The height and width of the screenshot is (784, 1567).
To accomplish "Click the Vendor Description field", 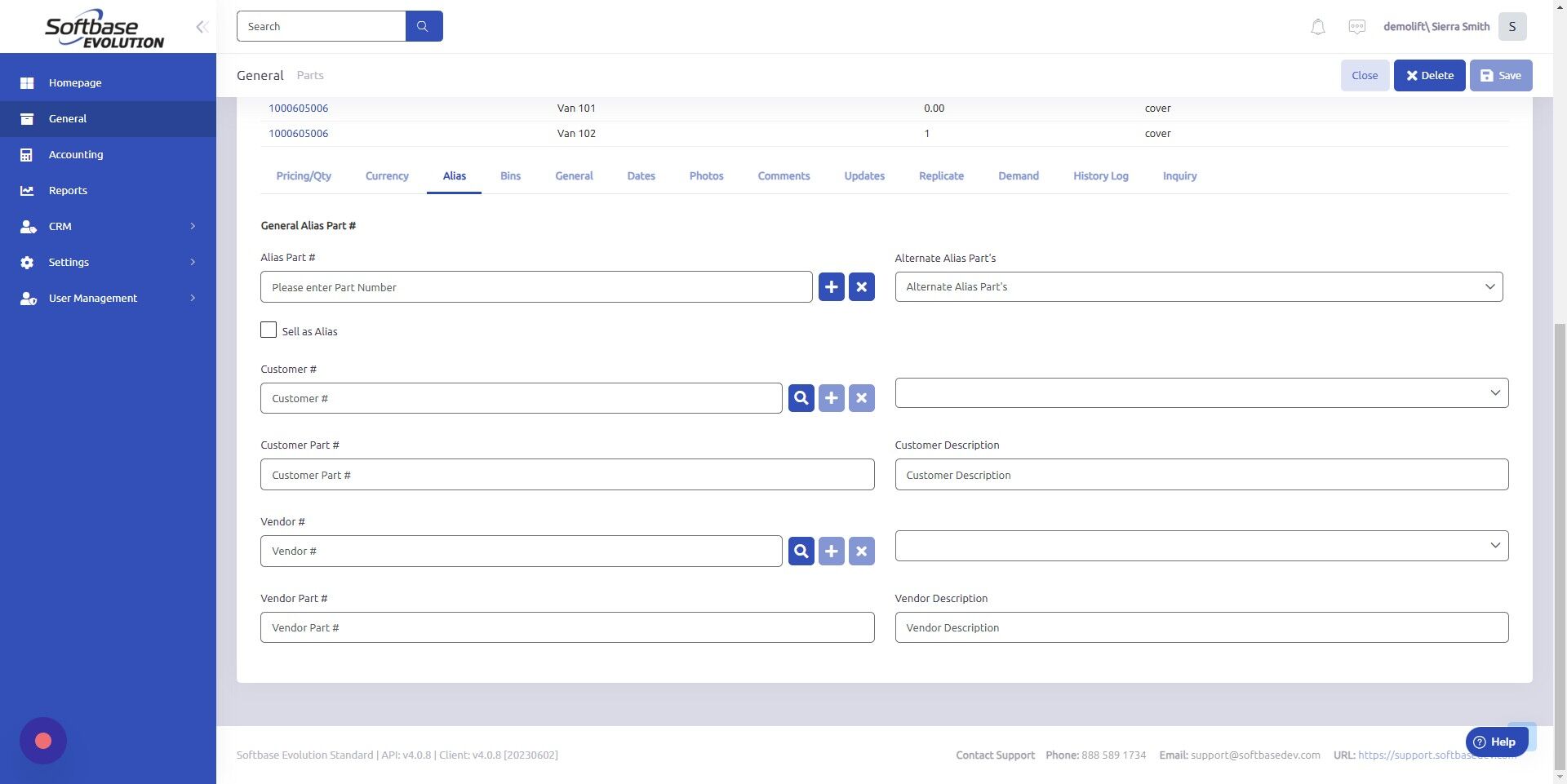I will pyautogui.click(x=1201, y=627).
